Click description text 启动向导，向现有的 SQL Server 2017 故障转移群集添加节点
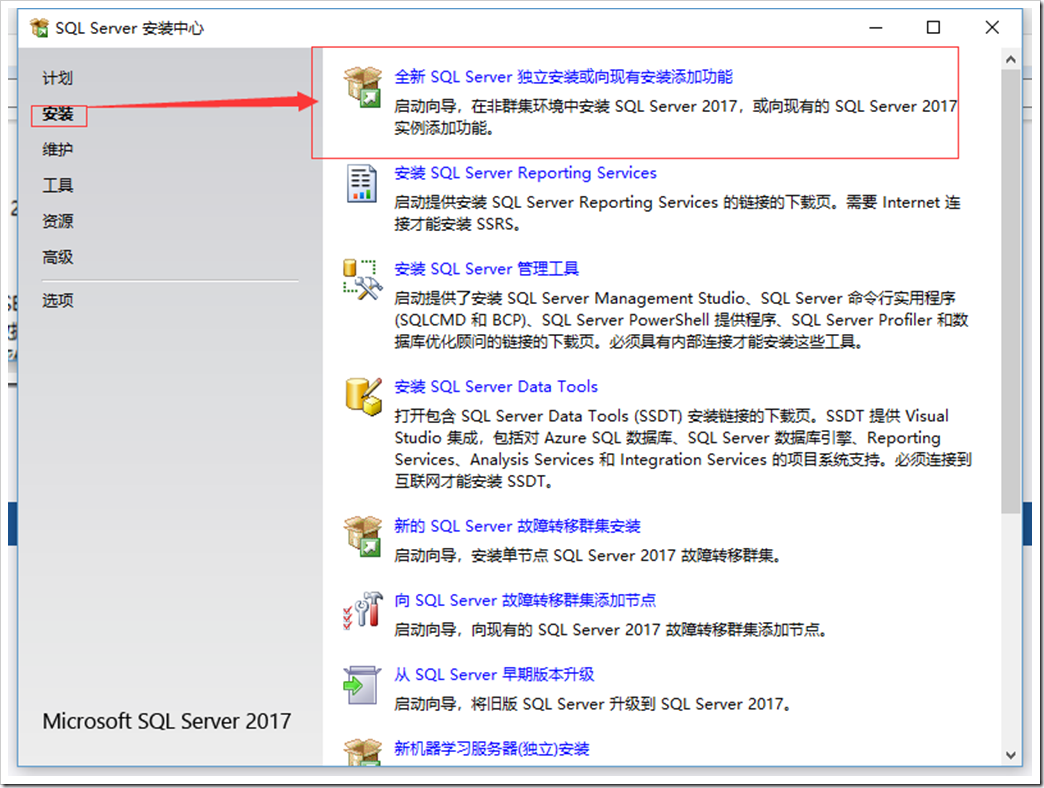1044x788 pixels. click(x=611, y=630)
